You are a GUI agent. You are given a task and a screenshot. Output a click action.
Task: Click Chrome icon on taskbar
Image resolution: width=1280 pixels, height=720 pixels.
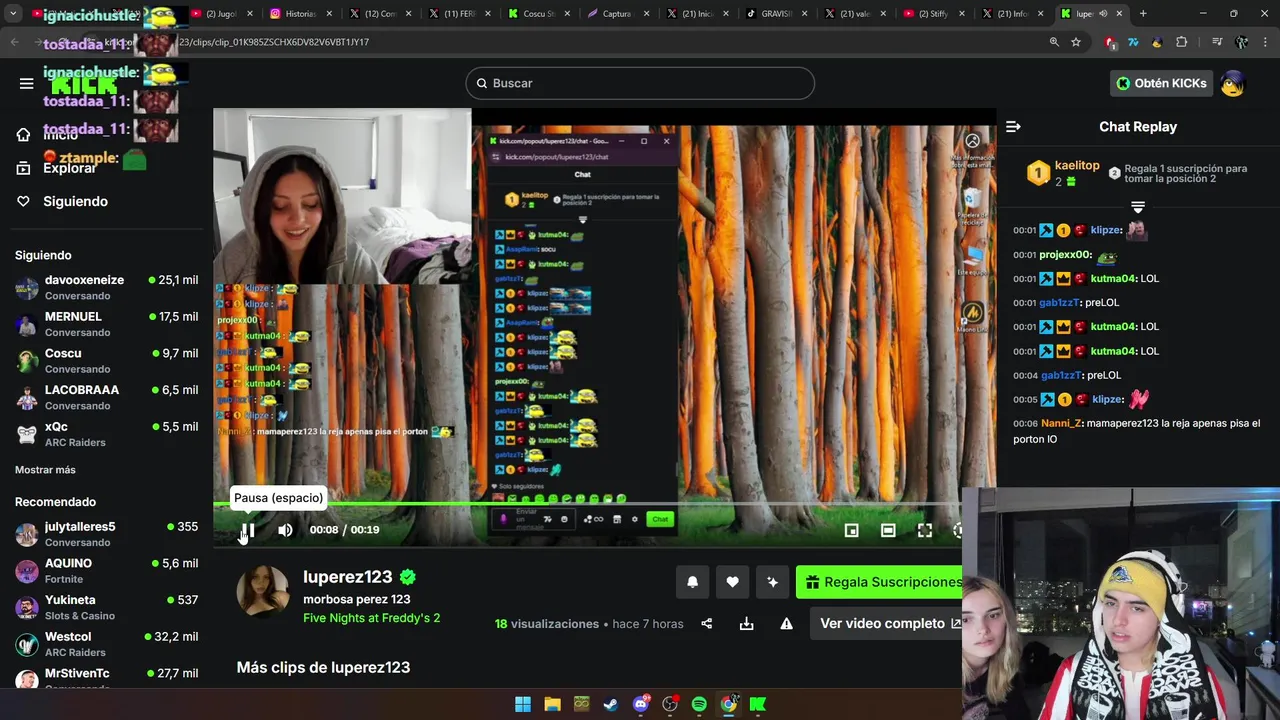pyautogui.click(x=729, y=704)
